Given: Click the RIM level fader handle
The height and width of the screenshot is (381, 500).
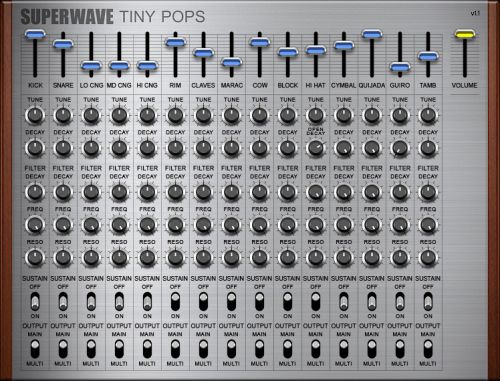Looking at the screenshot, I should coord(175,42).
